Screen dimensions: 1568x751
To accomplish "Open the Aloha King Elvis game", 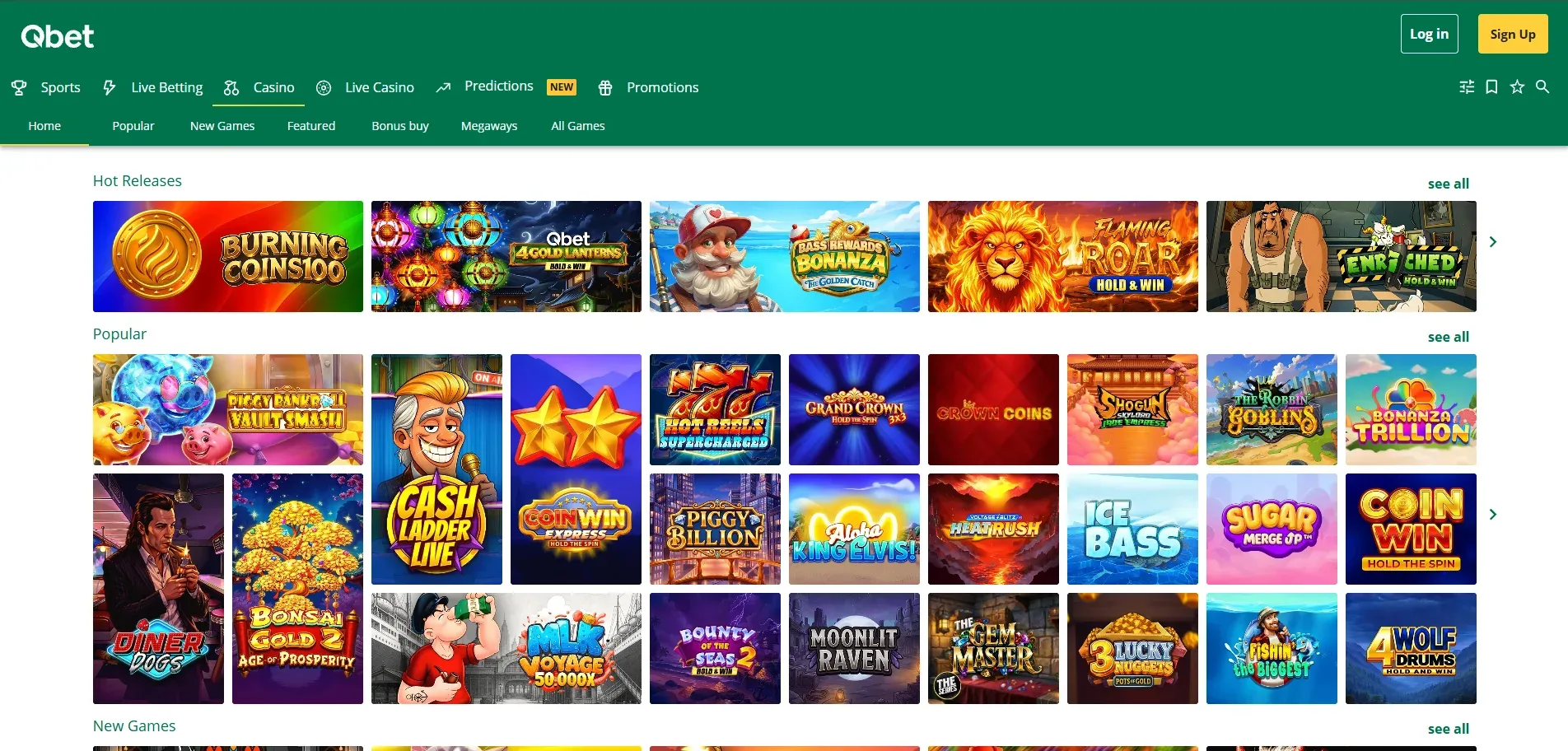I will coord(854,529).
